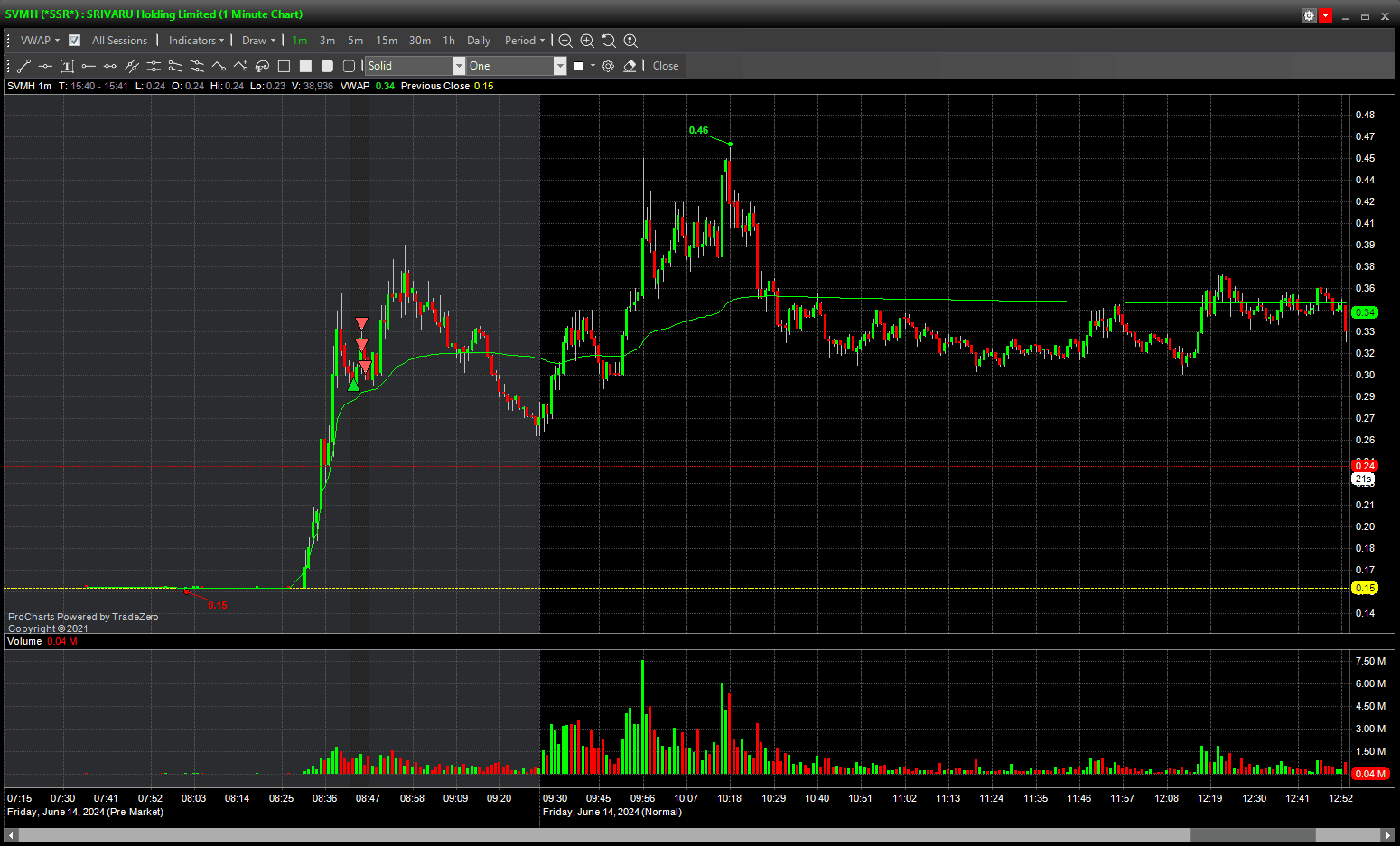Select the text annotation tool
Screen dimensions: 1400x846
pos(67,66)
